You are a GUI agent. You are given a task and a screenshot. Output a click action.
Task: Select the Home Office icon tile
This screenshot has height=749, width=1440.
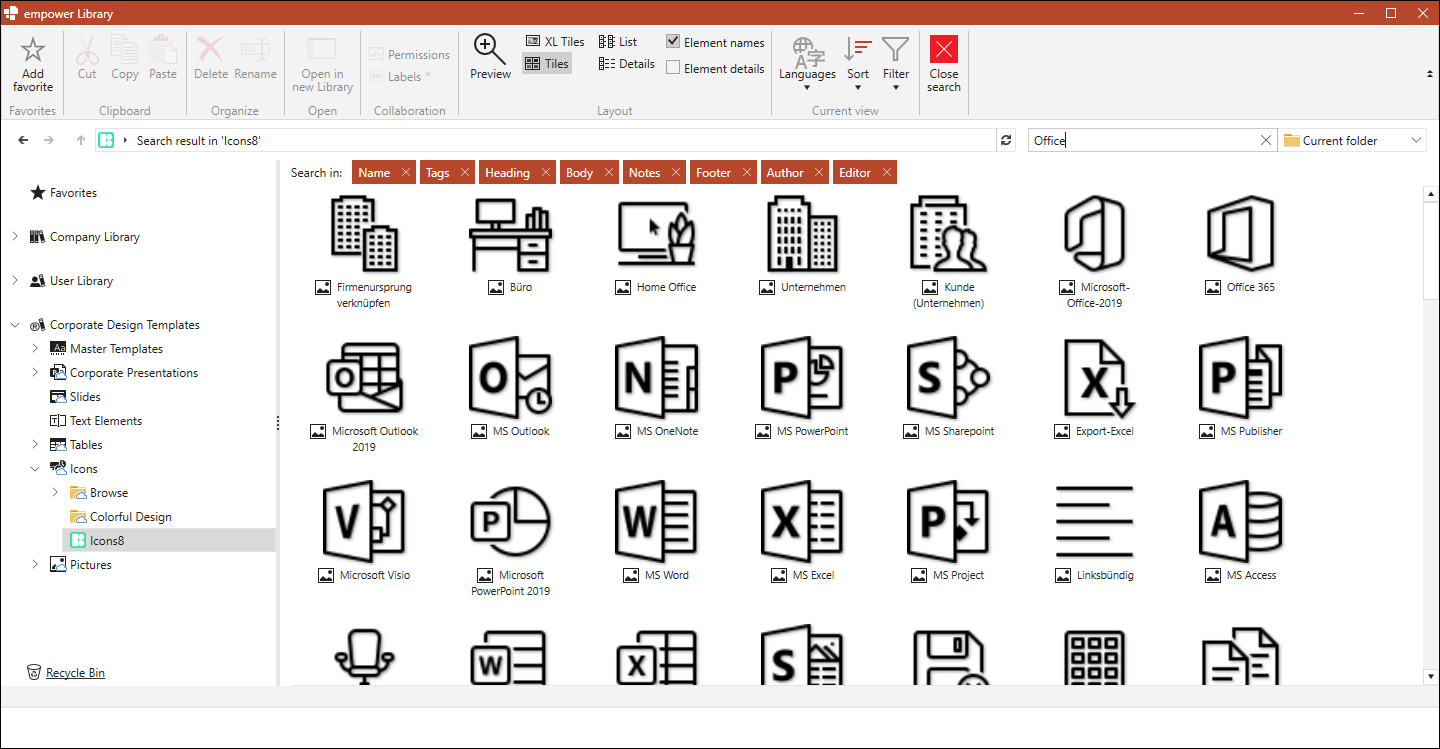point(656,244)
